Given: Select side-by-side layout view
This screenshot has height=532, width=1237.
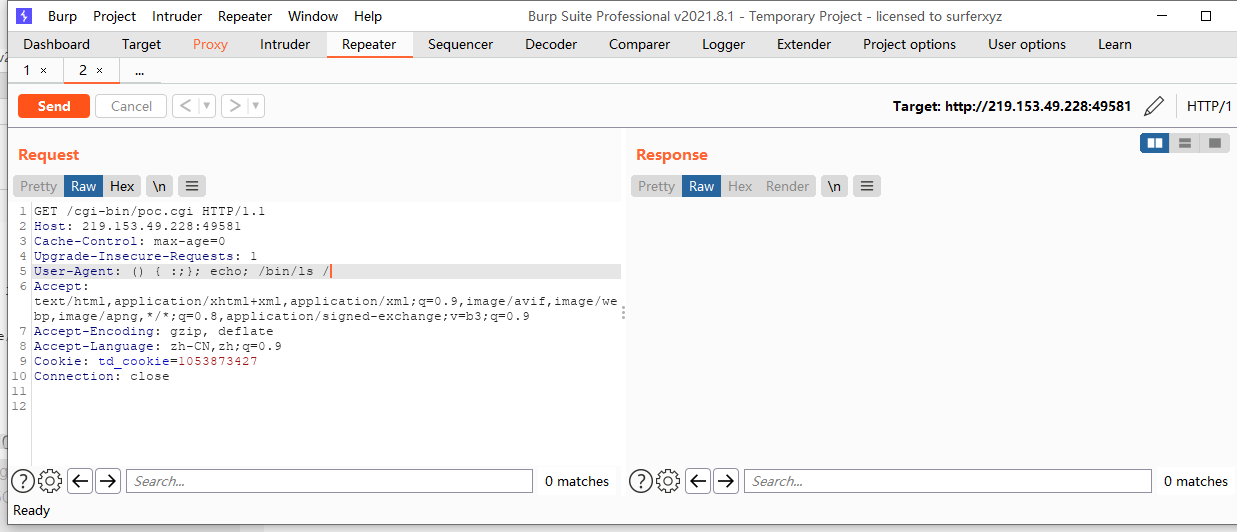Looking at the screenshot, I should click(x=1155, y=143).
